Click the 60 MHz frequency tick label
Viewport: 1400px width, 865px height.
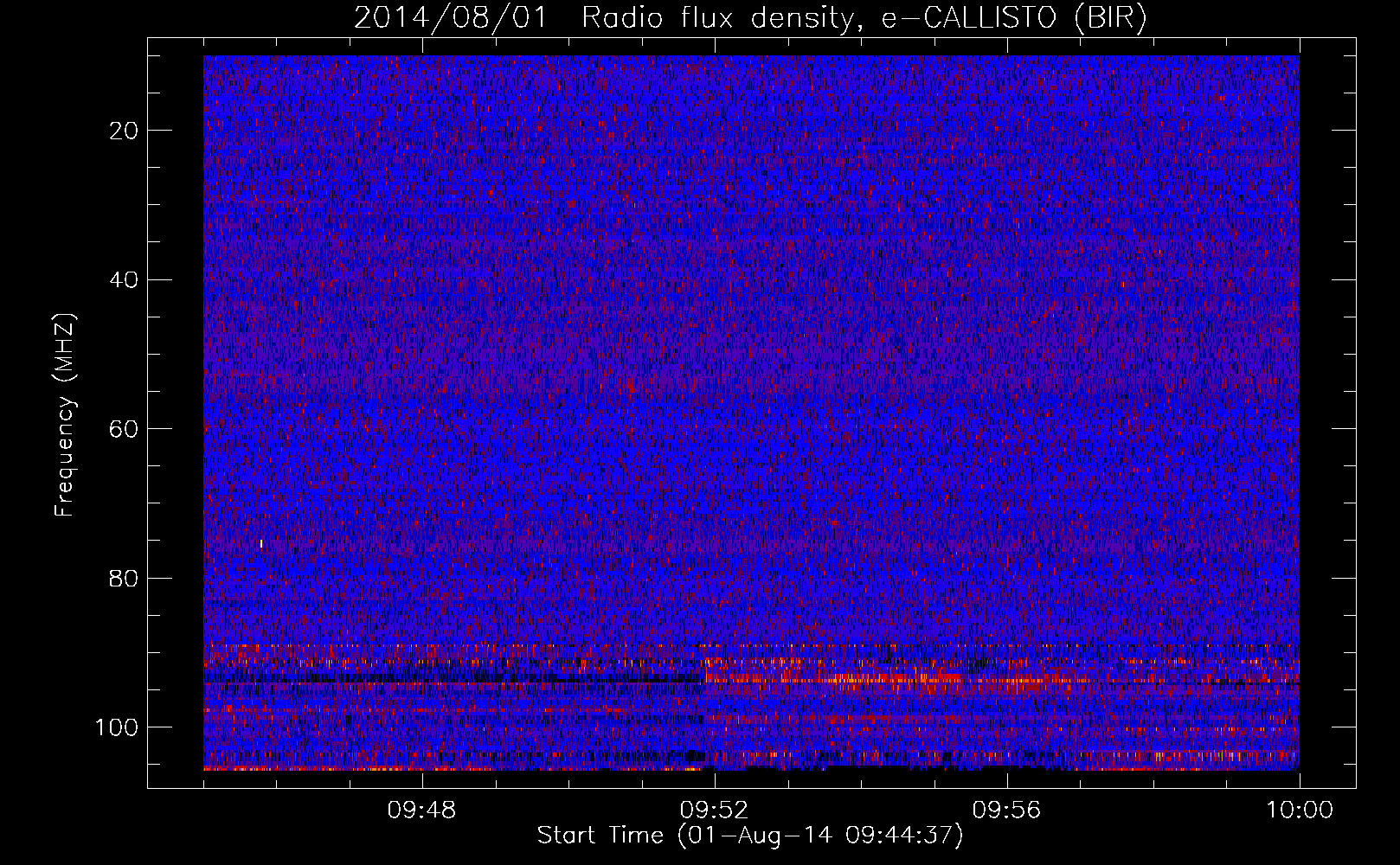124,429
